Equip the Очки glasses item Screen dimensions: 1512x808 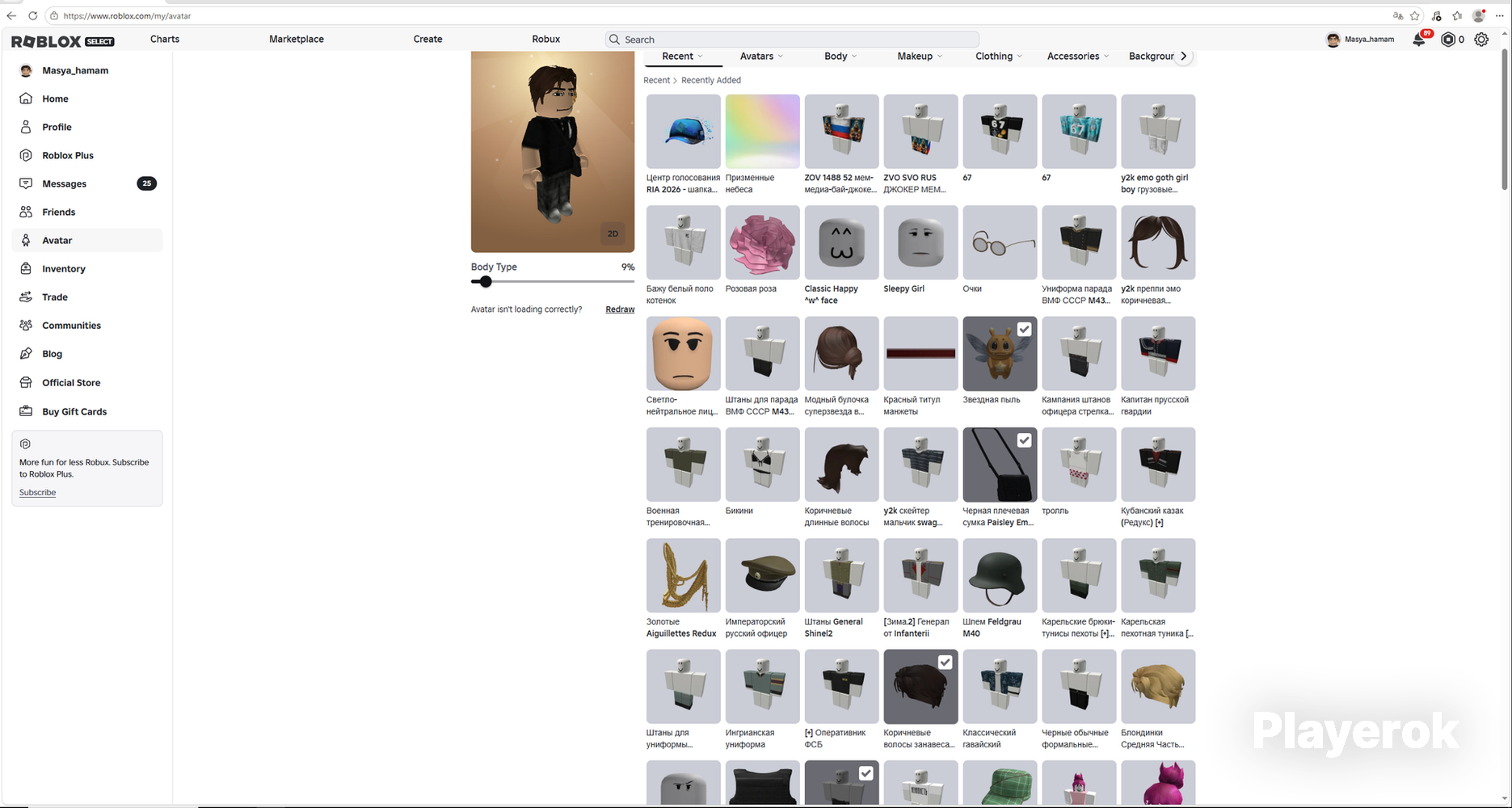1000,242
